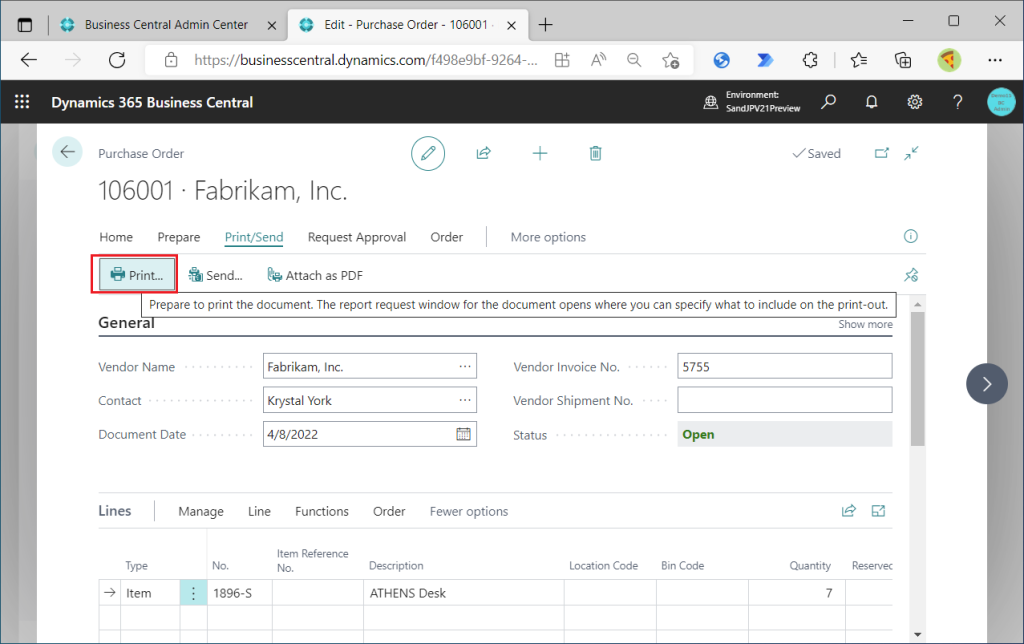Click the Print action button

point(136,275)
